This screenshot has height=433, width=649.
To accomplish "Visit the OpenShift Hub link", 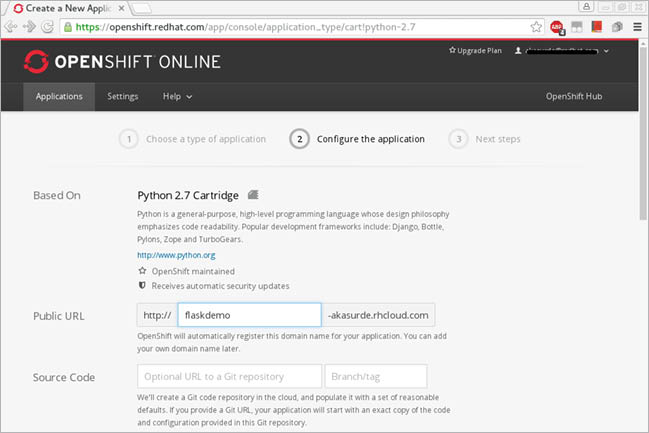I will click(574, 97).
